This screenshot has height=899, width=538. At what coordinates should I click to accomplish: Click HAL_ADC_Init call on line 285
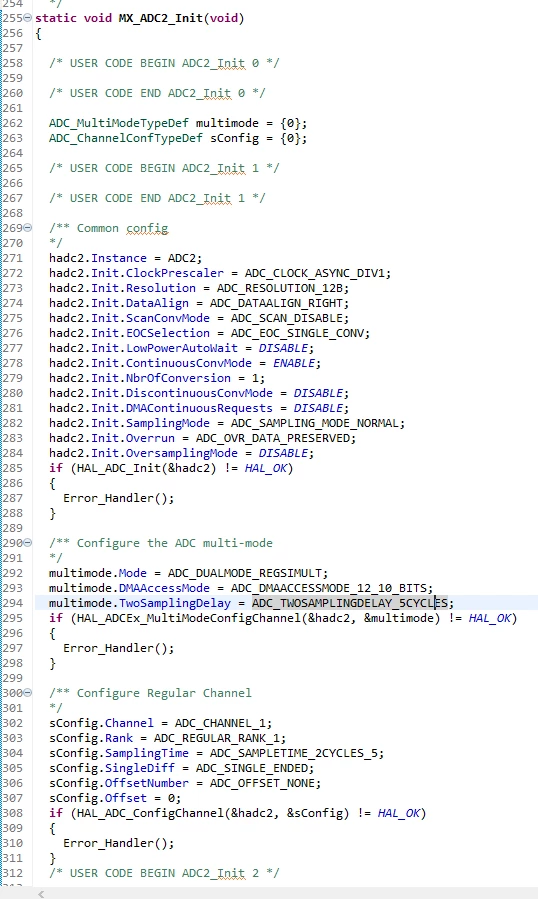tap(119, 468)
